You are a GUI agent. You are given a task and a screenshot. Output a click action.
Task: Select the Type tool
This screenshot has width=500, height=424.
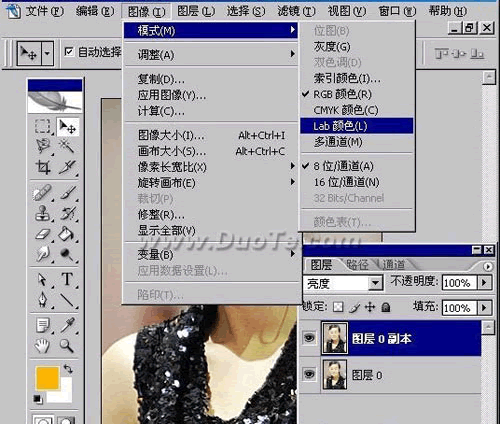[67, 279]
